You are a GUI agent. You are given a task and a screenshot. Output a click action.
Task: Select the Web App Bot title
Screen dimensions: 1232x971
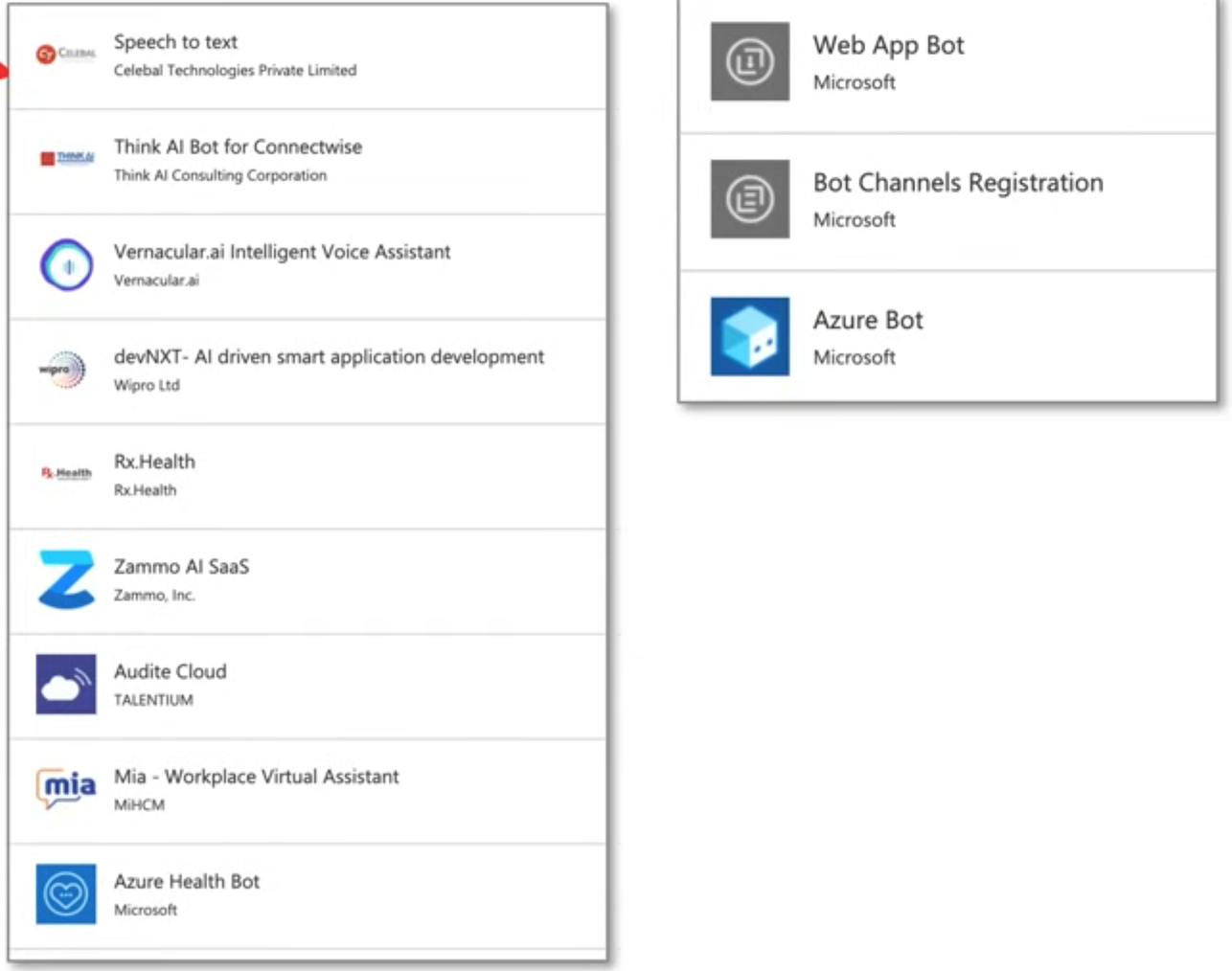click(888, 45)
